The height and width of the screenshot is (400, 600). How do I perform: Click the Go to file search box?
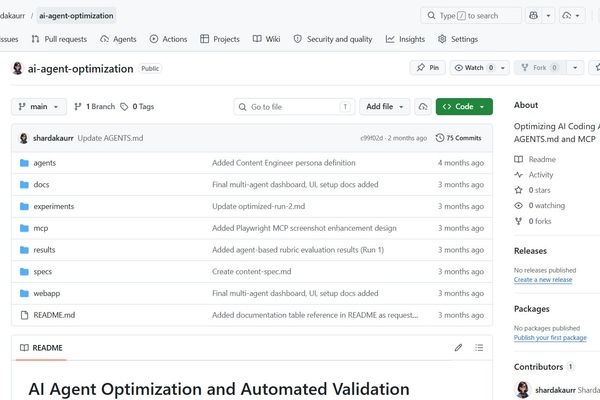pos(294,107)
